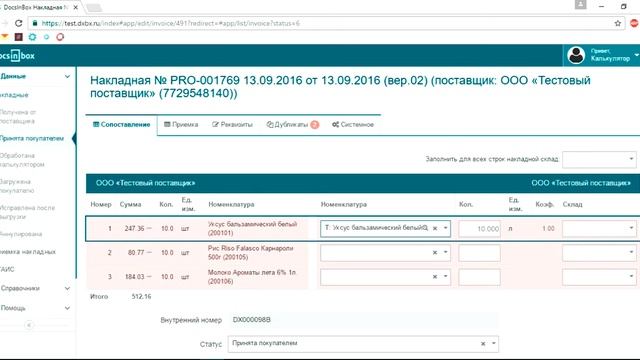Bookmark this page with the star icon
This screenshot has height=360, width=640.
pos(618,23)
